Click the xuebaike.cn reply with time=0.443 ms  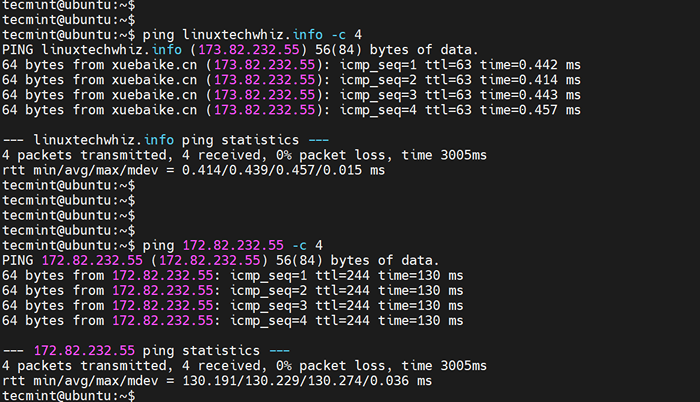coord(290,94)
